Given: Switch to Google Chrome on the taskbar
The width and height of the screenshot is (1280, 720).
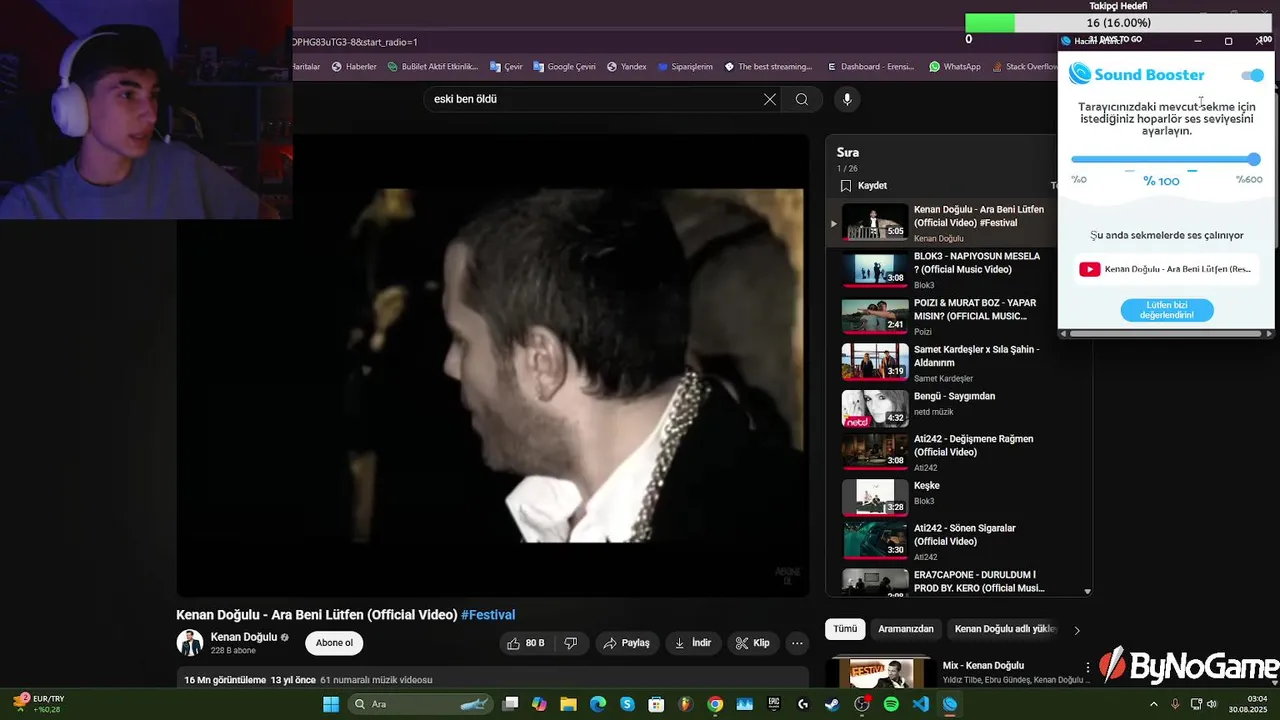Looking at the screenshot, I should click(715, 704).
